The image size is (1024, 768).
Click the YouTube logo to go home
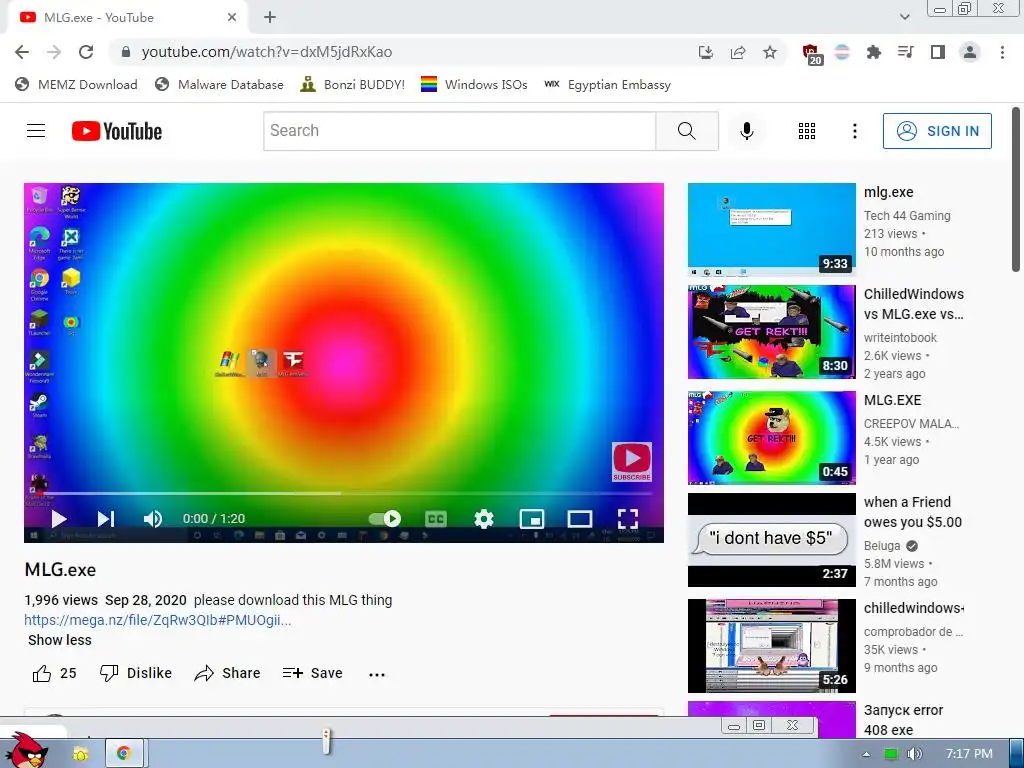coord(117,131)
